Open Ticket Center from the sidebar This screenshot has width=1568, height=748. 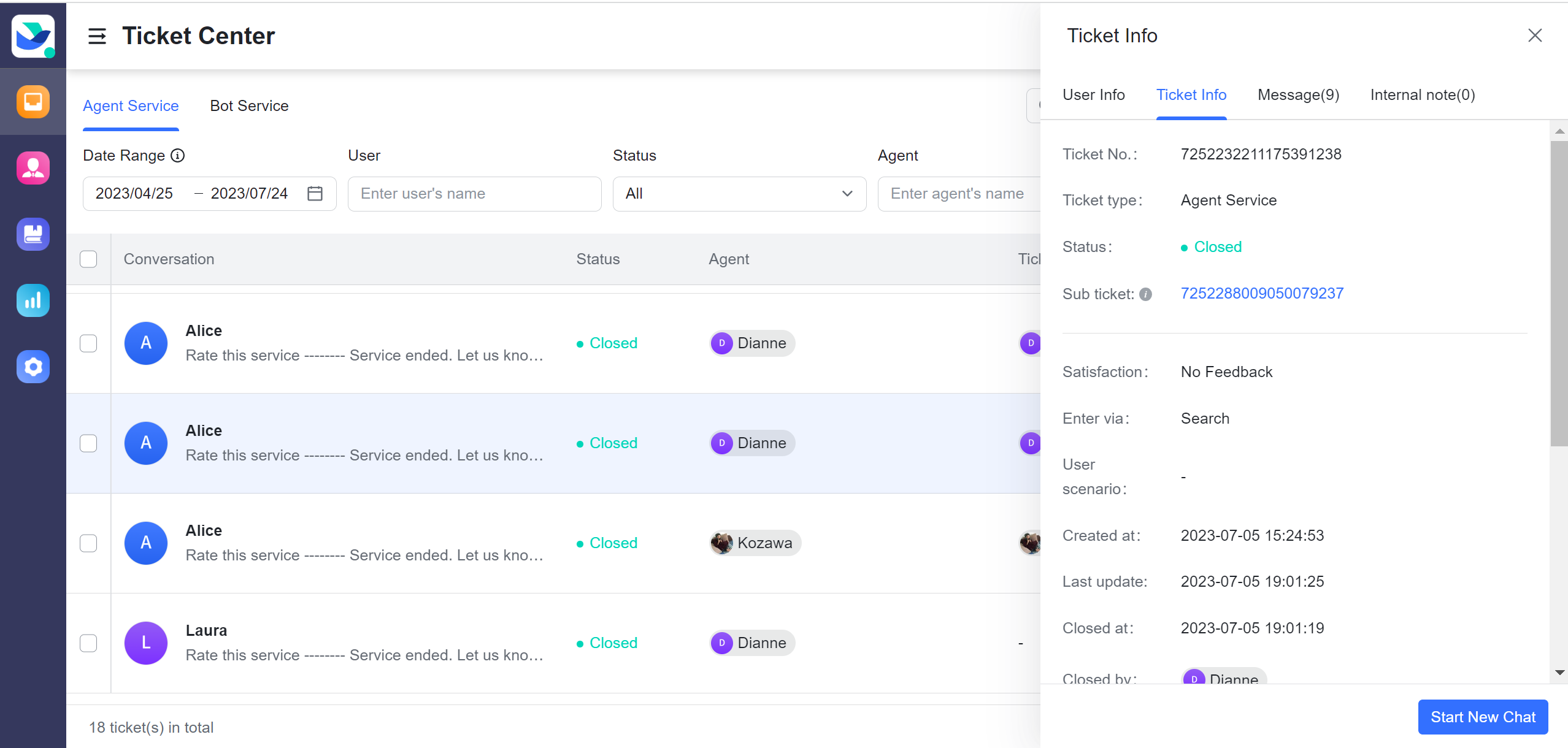(x=33, y=101)
